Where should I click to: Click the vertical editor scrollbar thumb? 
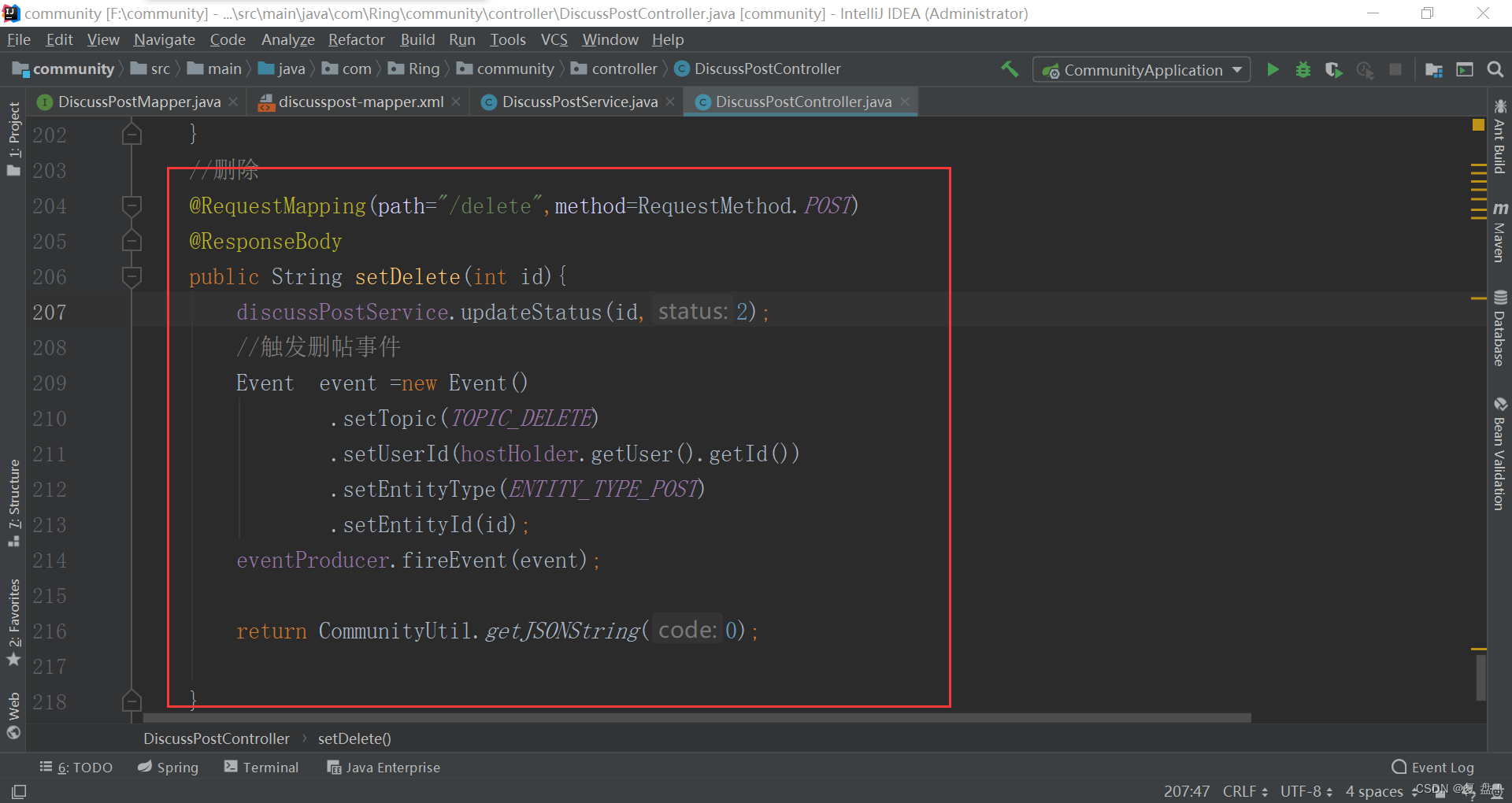(1480, 678)
